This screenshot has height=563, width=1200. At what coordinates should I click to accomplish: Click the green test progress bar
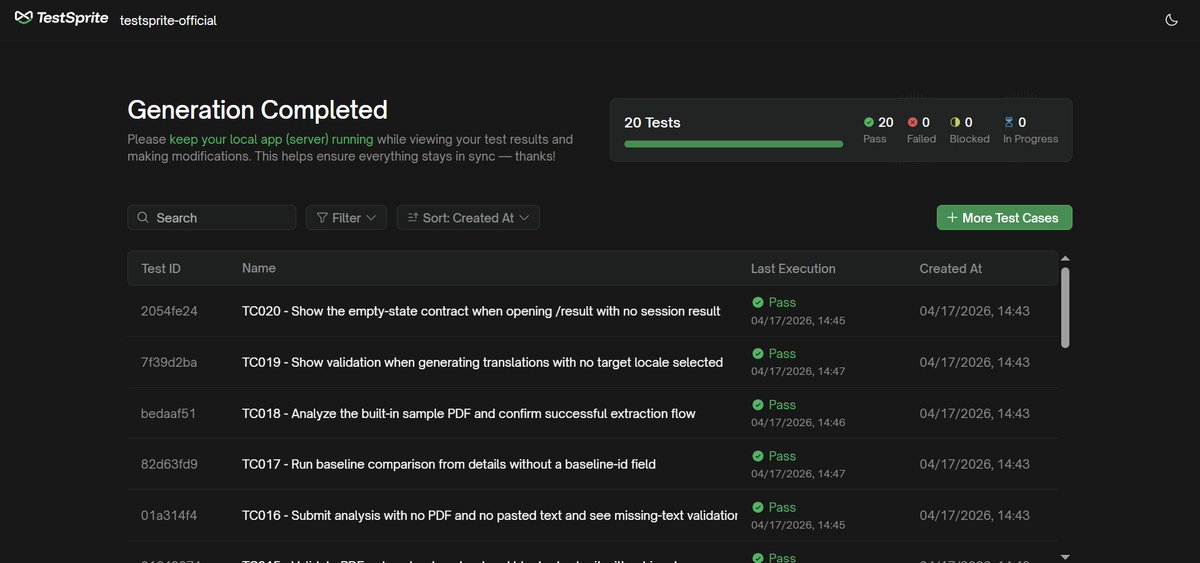coord(733,144)
